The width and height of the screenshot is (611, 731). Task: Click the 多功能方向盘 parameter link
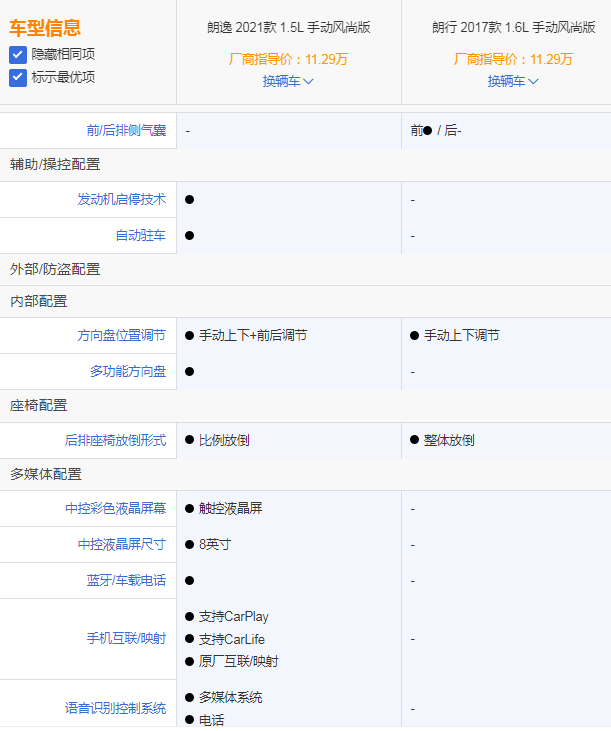click(x=128, y=371)
